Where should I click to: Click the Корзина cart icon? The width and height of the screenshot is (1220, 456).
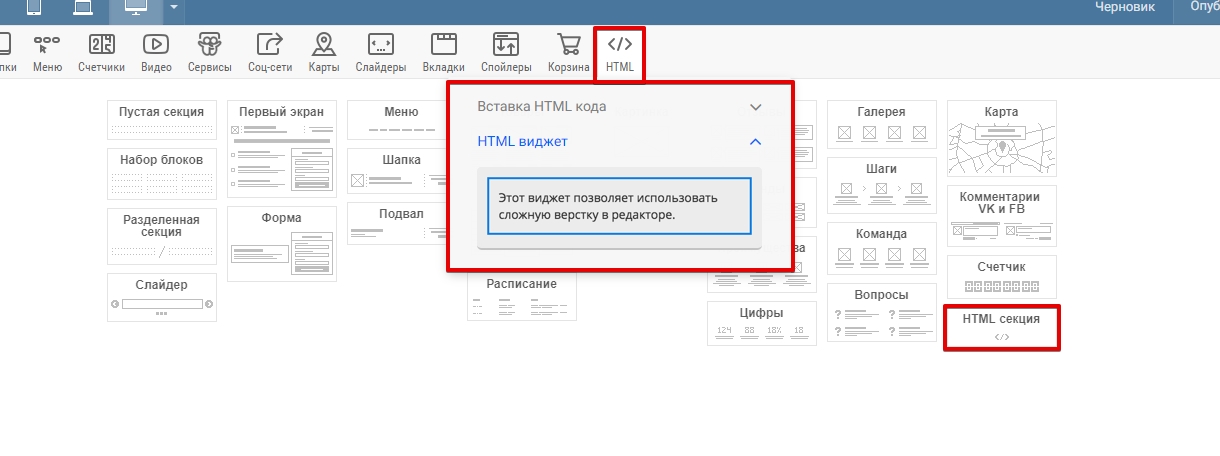568,53
